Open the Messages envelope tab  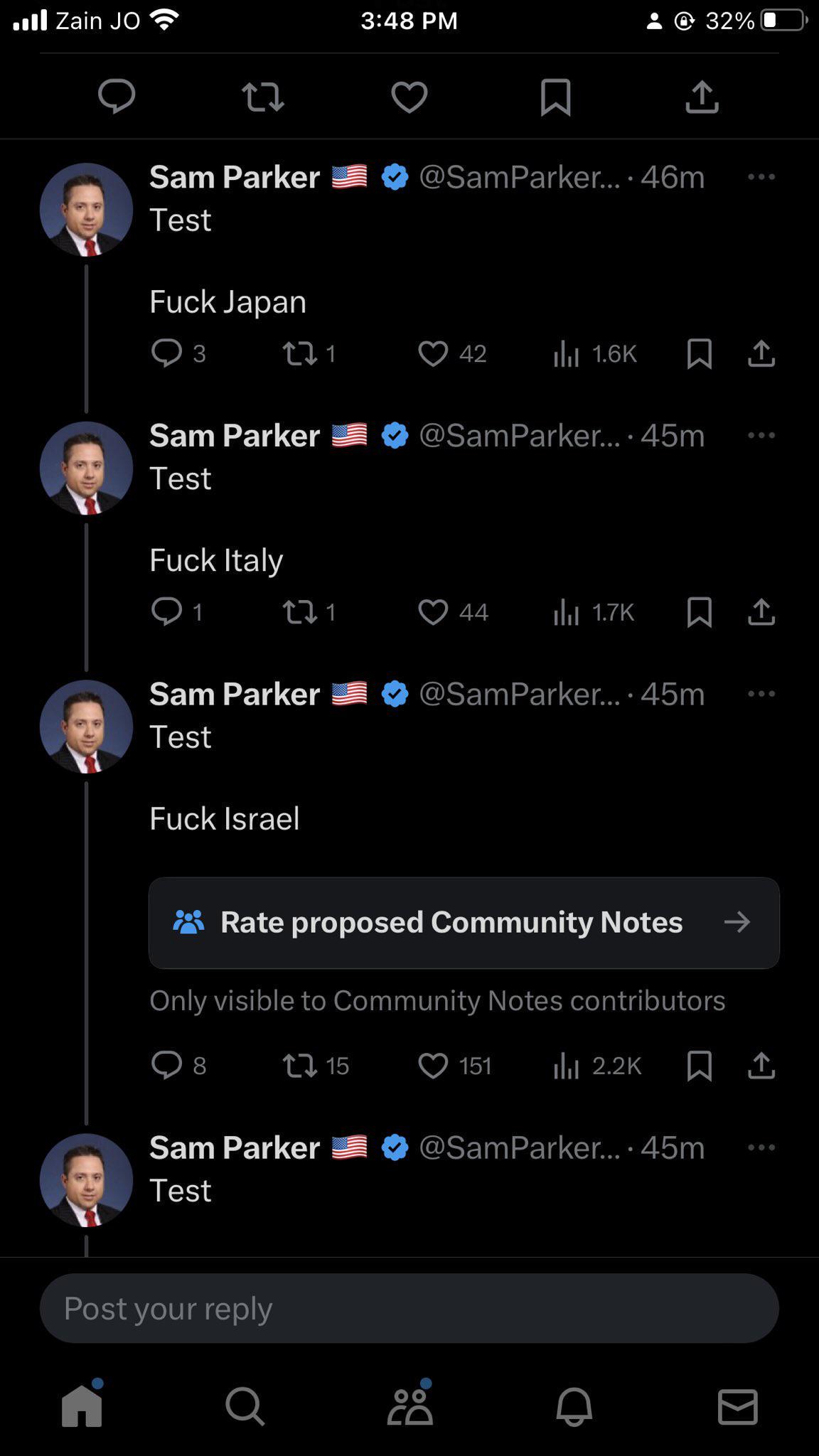click(x=737, y=1406)
